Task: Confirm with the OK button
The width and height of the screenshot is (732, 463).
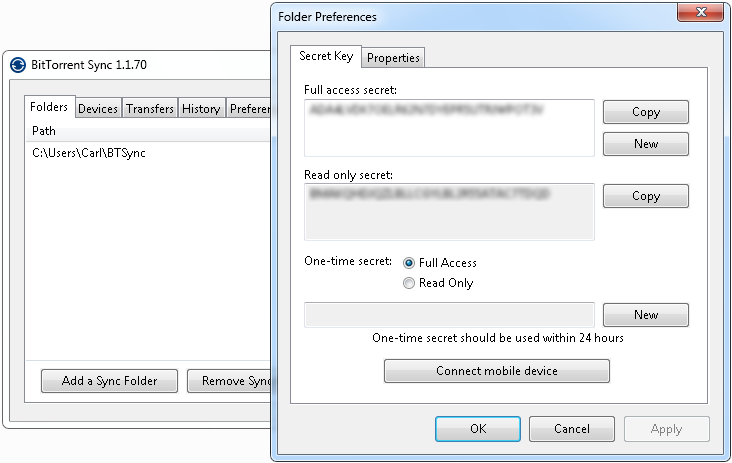Action: (478, 429)
